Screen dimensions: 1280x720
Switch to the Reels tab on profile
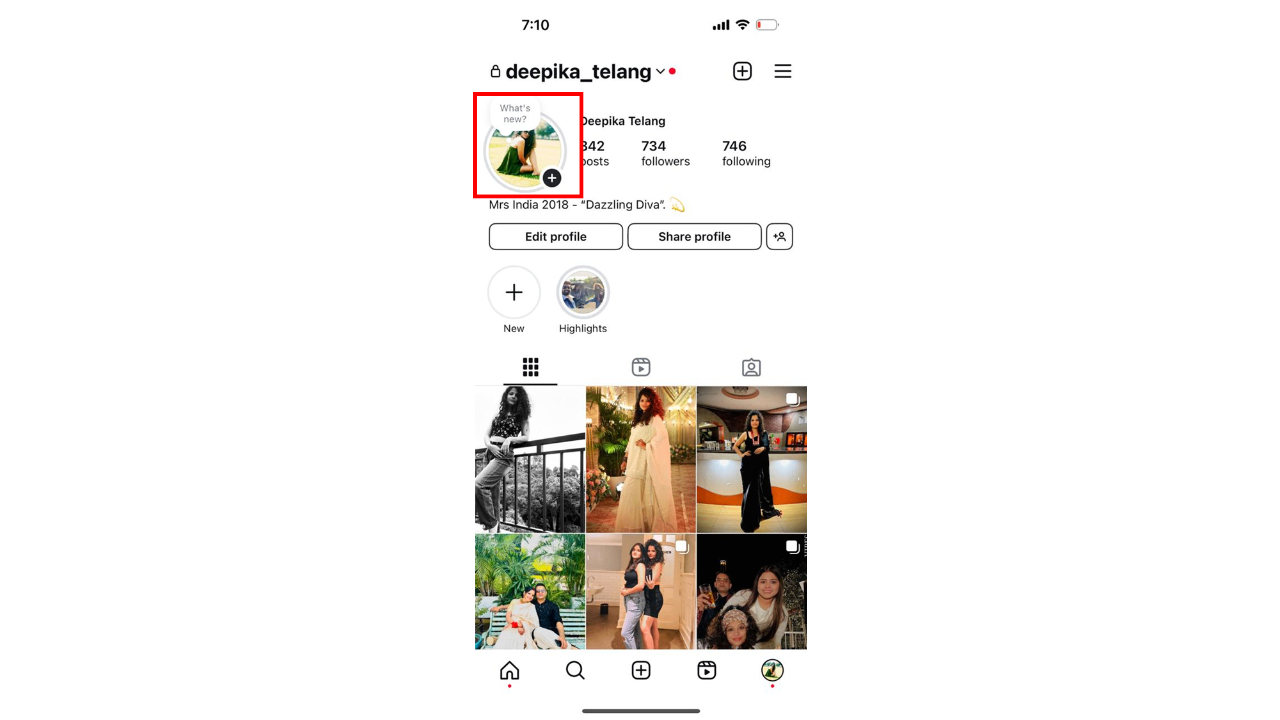point(641,367)
